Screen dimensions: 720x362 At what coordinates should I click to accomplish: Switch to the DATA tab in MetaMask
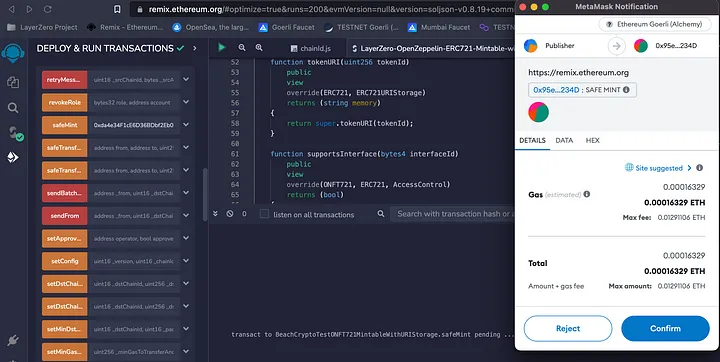click(x=564, y=141)
